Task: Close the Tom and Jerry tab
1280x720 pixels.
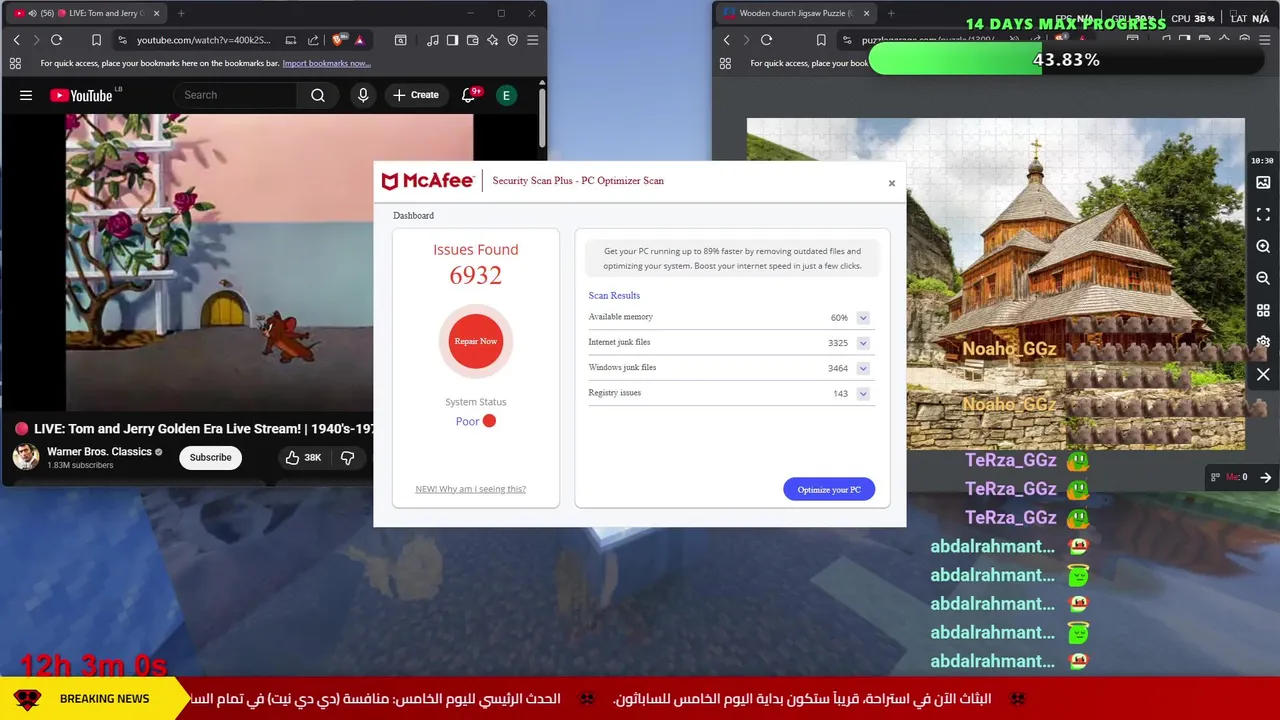Action: point(156,13)
